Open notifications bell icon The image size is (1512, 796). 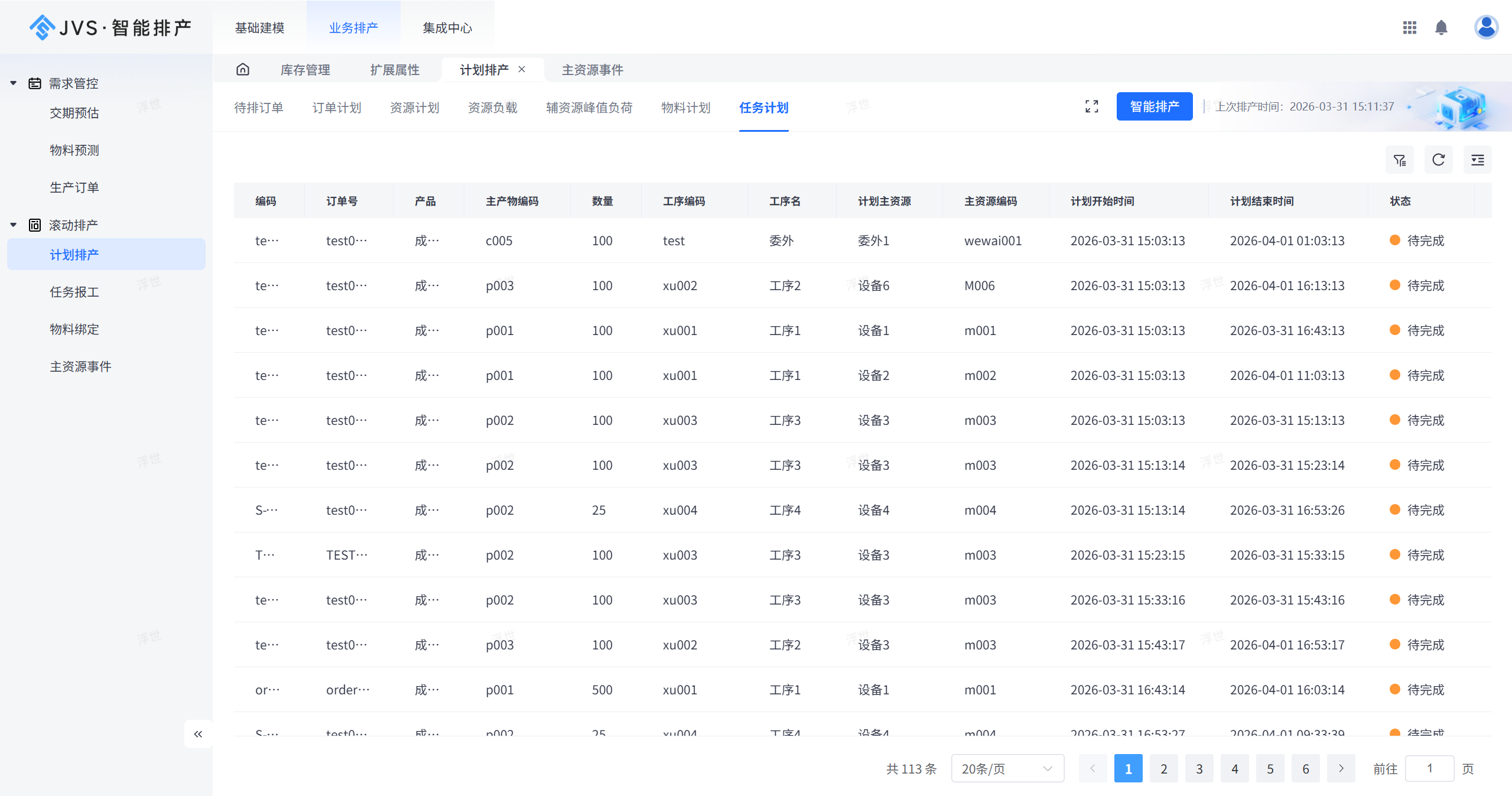coord(1441,28)
